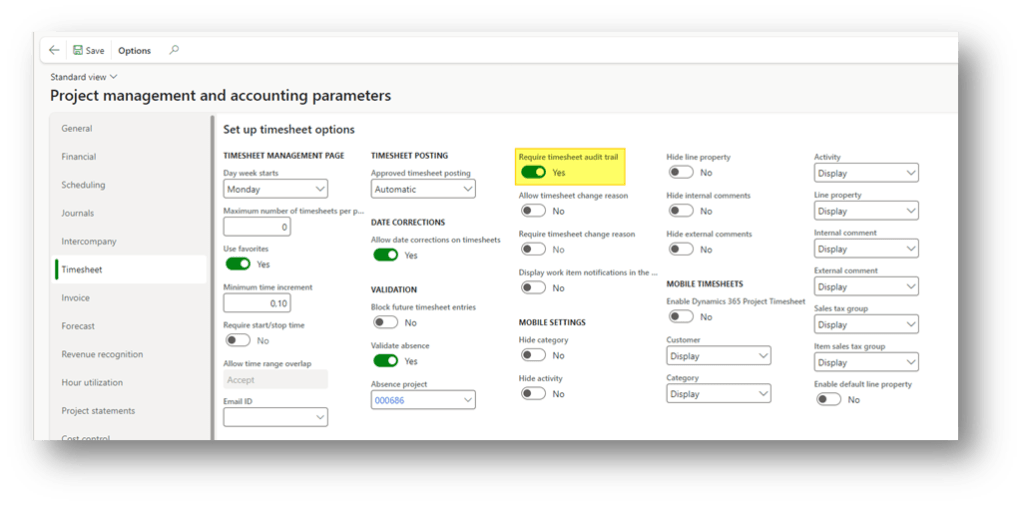Image resolution: width=1023 pixels, height=505 pixels.
Task: Click the 000686 absence project link
Action: (x=390, y=400)
